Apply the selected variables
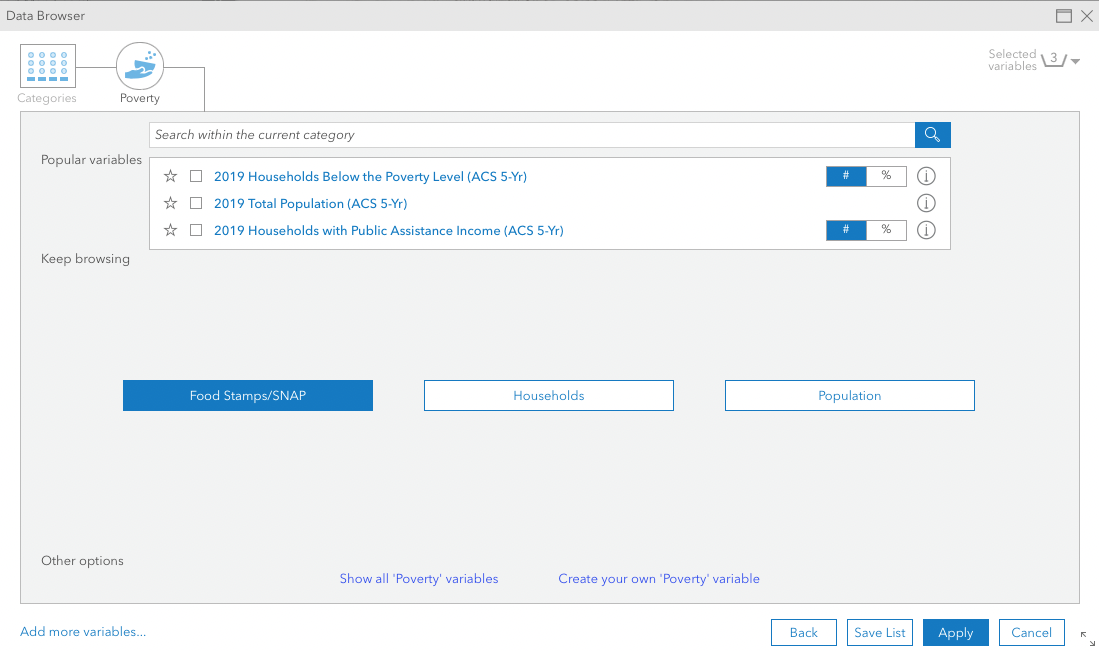 point(956,632)
